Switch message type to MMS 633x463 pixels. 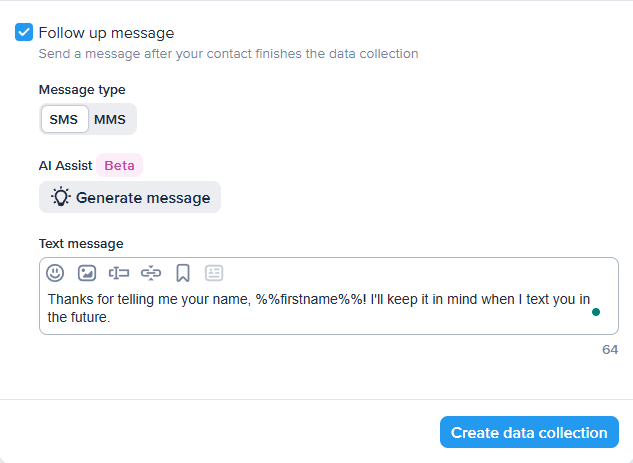pos(110,119)
